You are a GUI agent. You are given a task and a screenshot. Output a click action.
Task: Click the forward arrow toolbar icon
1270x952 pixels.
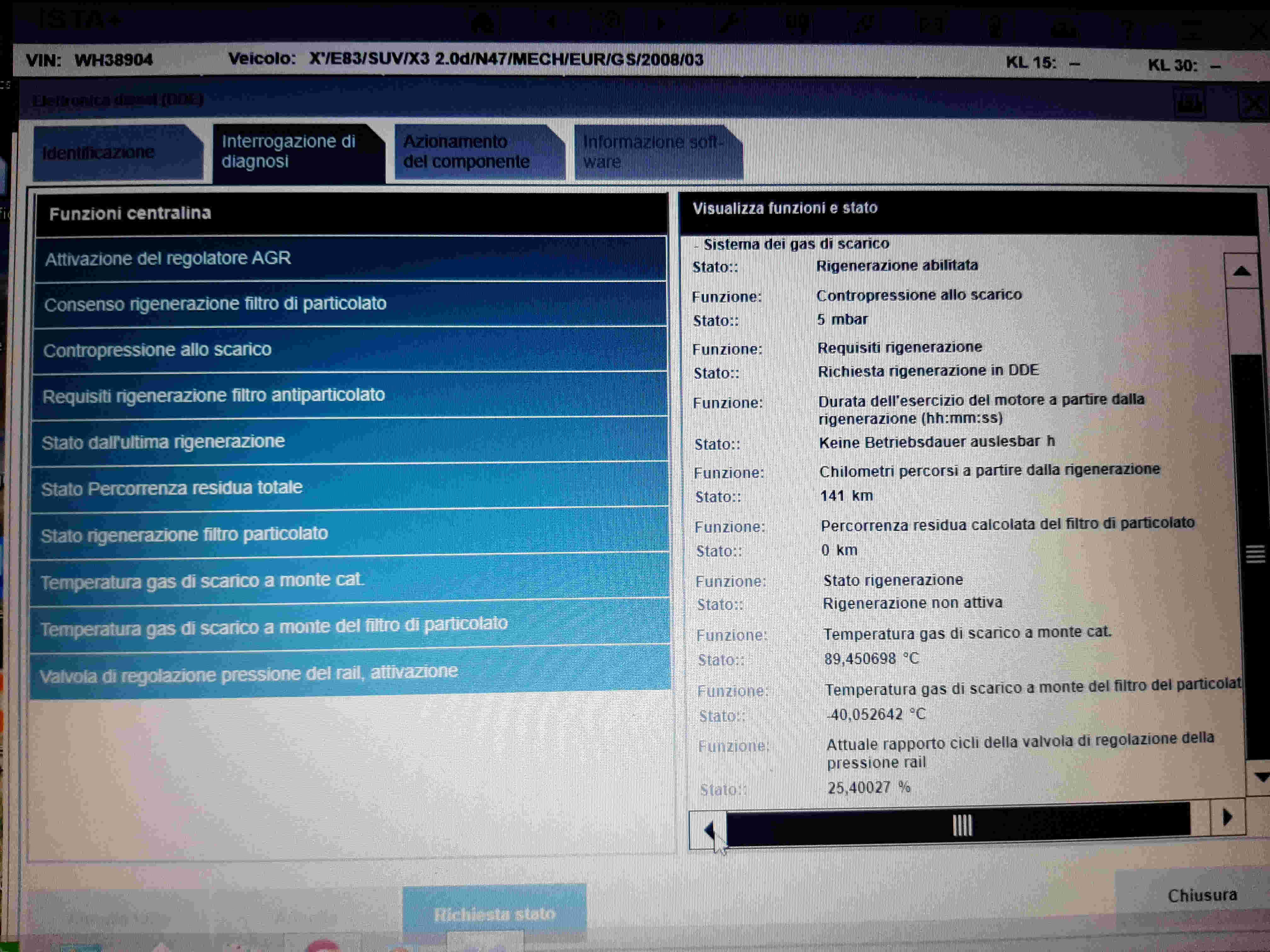(661, 24)
